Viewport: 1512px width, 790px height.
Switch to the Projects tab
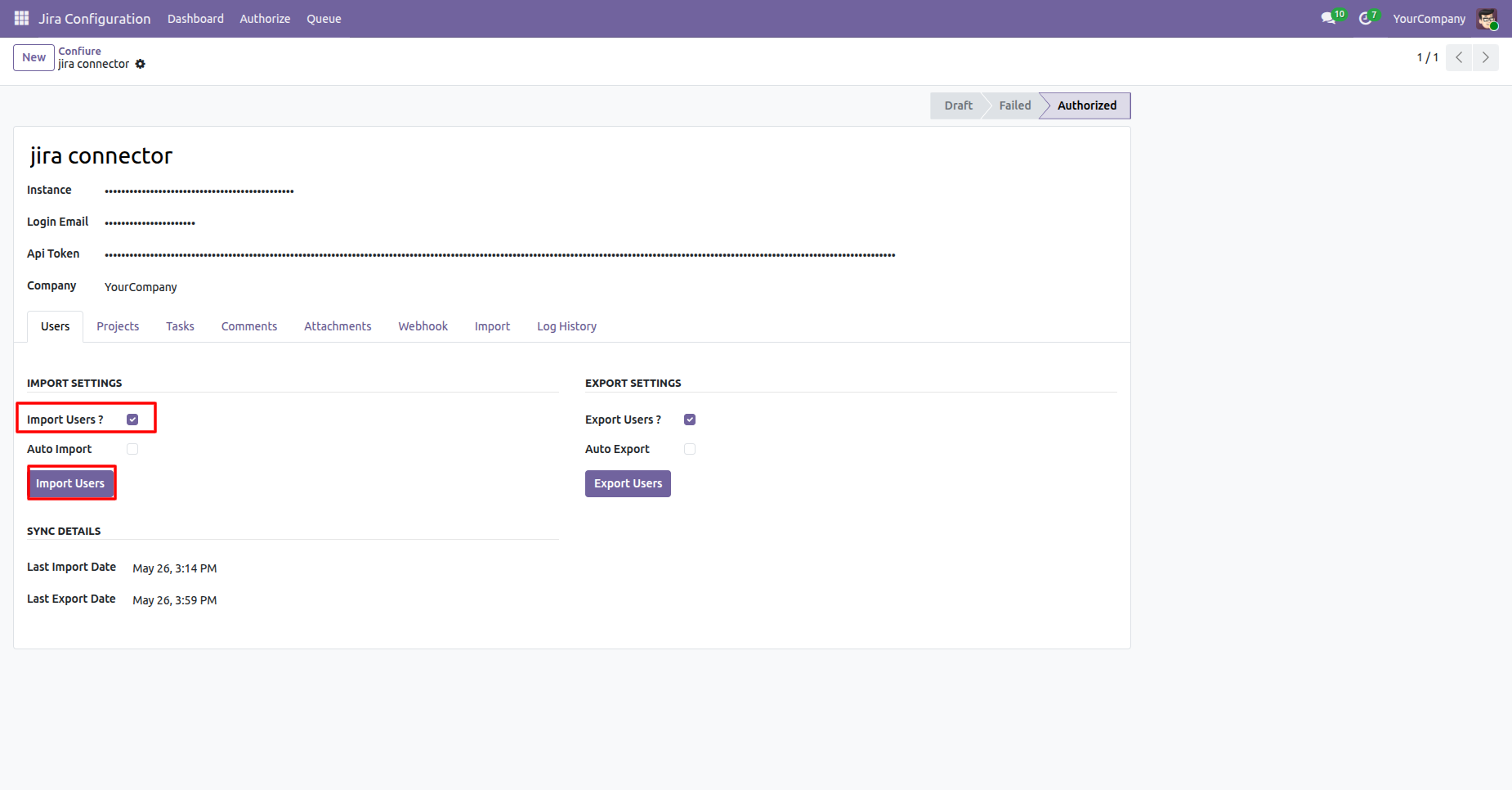(118, 326)
